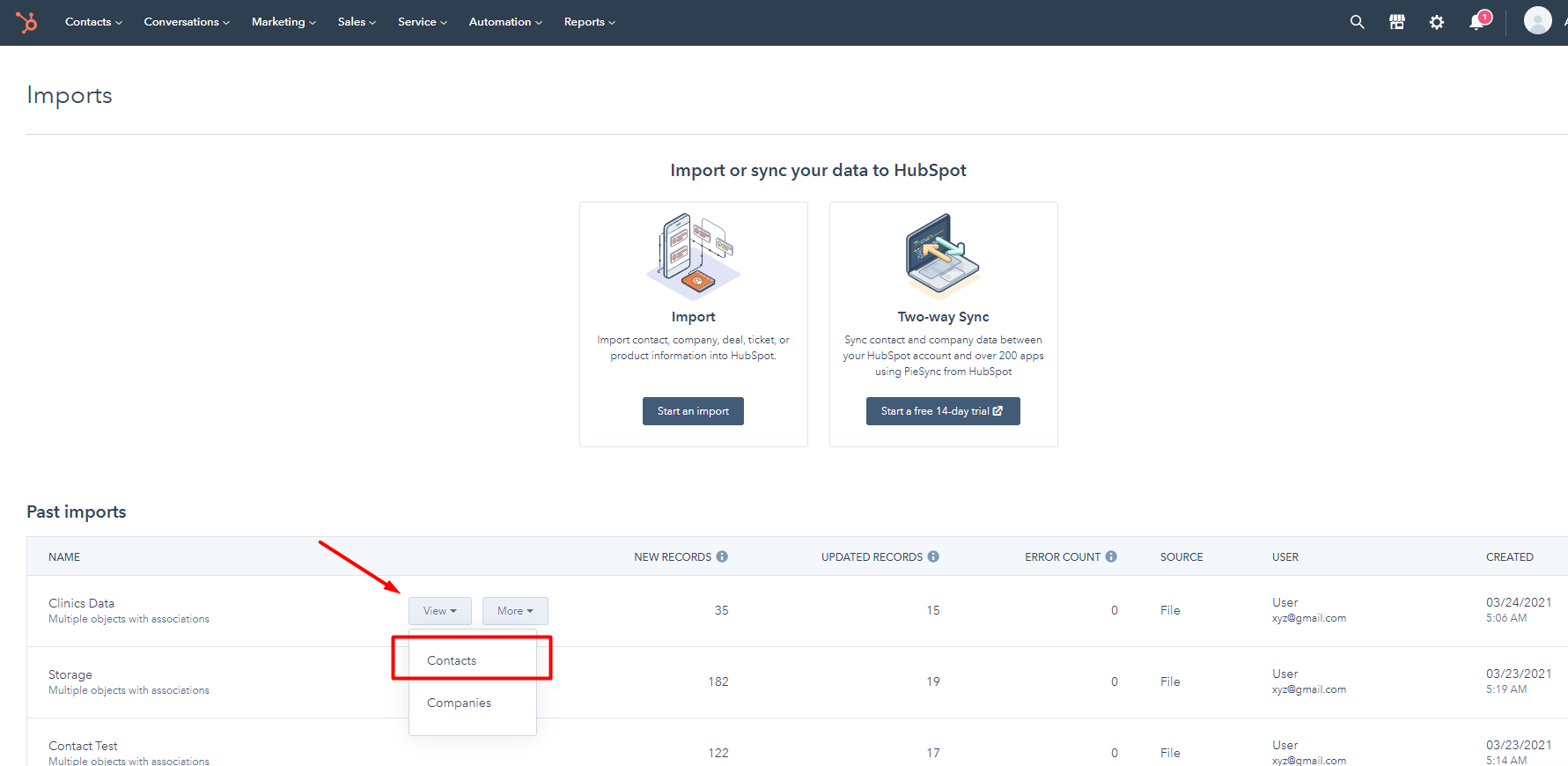Screen dimensions: 1568x766
Task: Click the Import card title
Action: coord(694,317)
